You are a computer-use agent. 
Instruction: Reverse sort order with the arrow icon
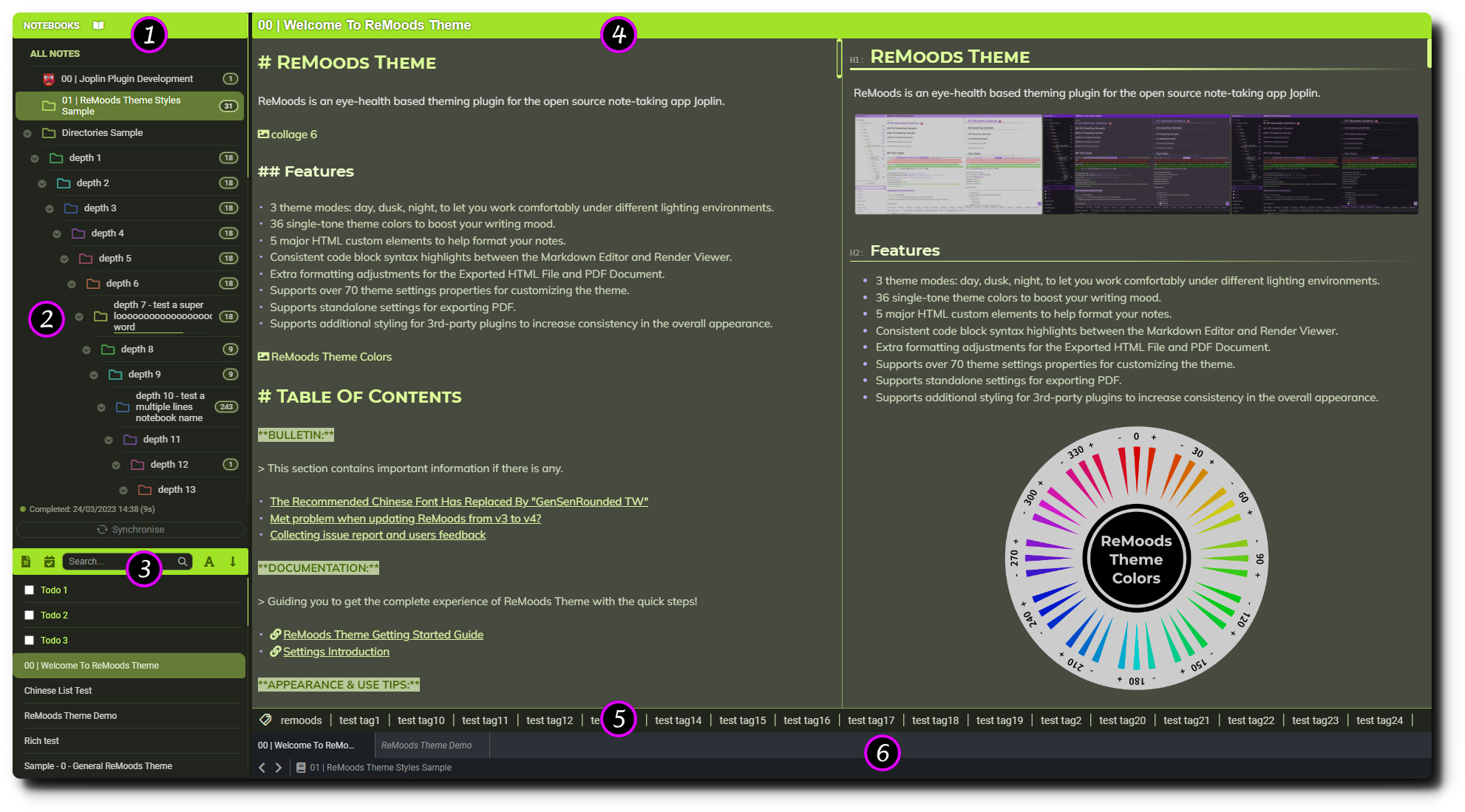tap(233, 562)
